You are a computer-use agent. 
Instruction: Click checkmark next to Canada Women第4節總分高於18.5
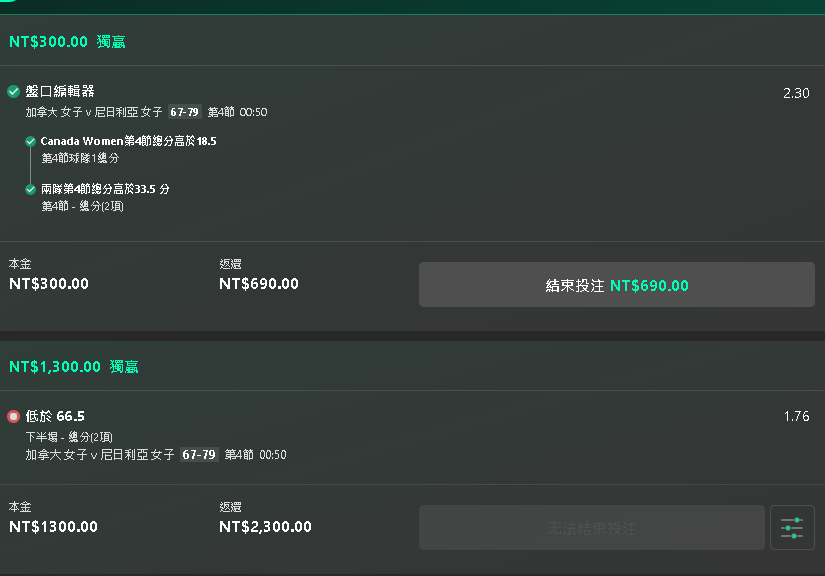click(31, 141)
